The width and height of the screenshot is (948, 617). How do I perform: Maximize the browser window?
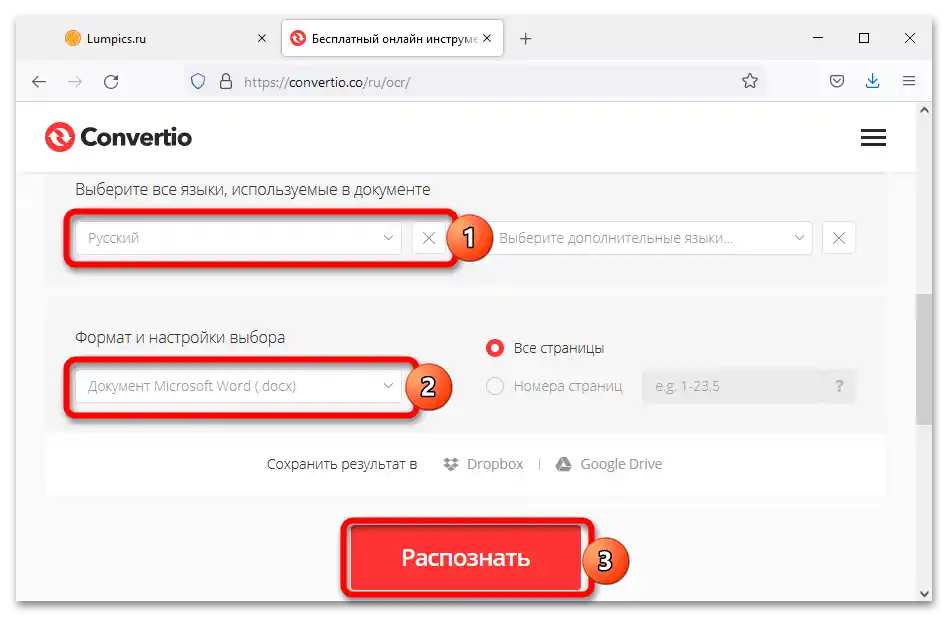(864, 38)
